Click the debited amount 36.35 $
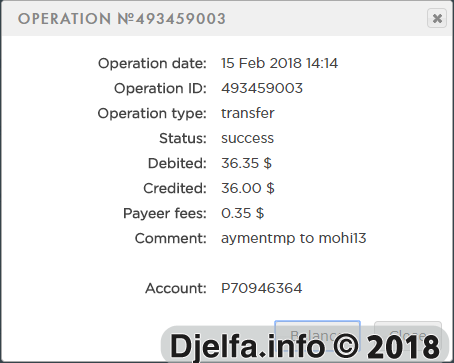This screenshot has width=454, height=363. [246, 163]
